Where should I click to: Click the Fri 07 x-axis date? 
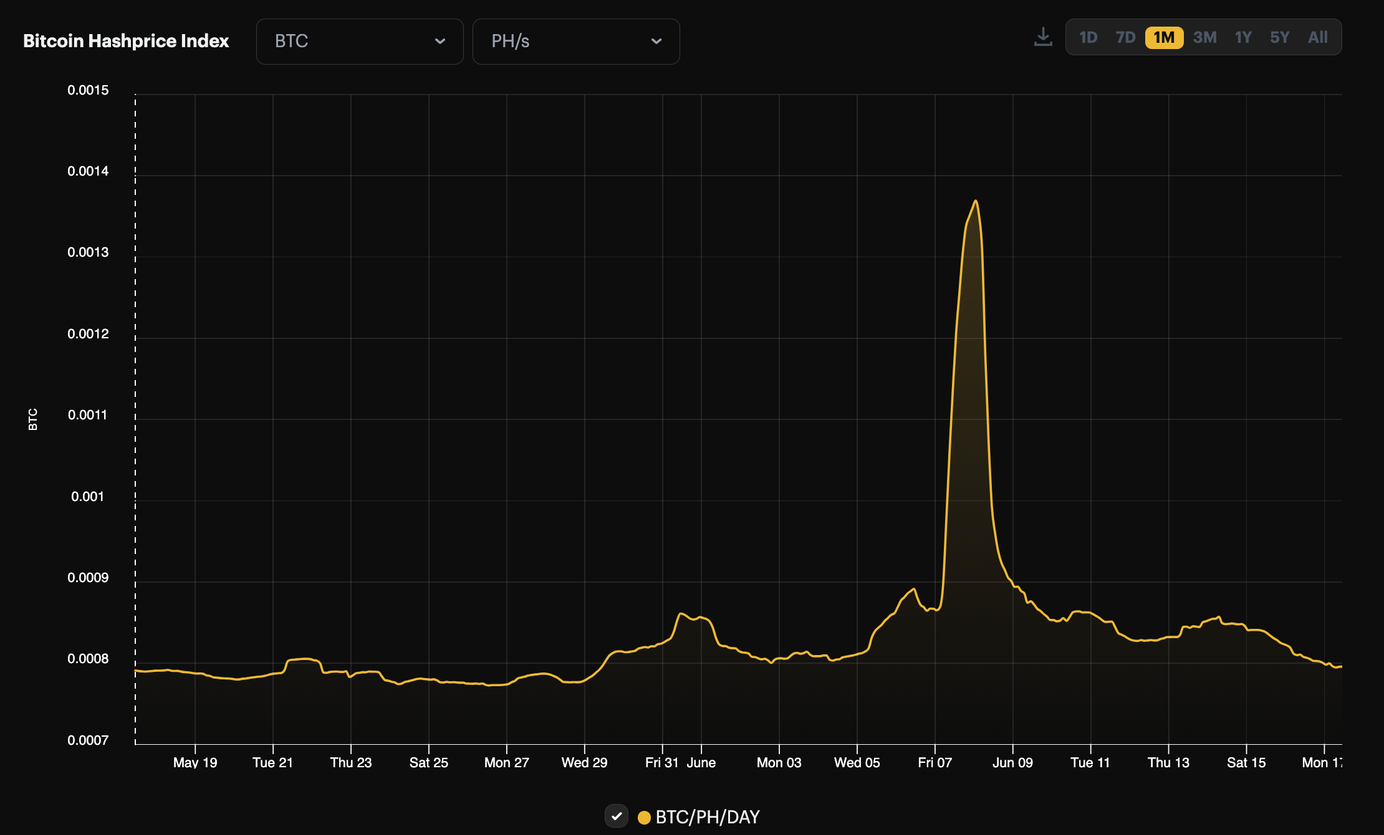(935, 763)
